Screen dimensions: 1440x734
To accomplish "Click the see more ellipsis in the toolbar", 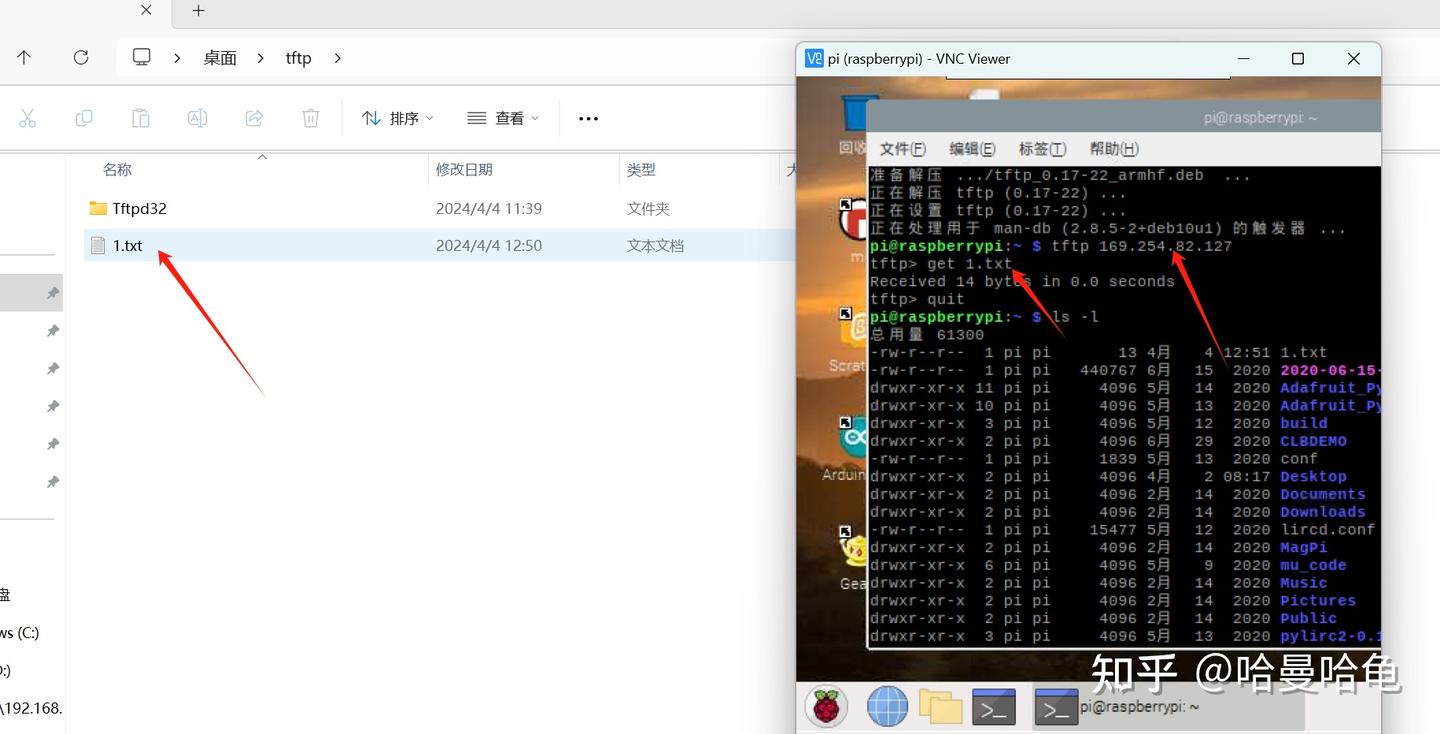I will click(x=587, y=117).
